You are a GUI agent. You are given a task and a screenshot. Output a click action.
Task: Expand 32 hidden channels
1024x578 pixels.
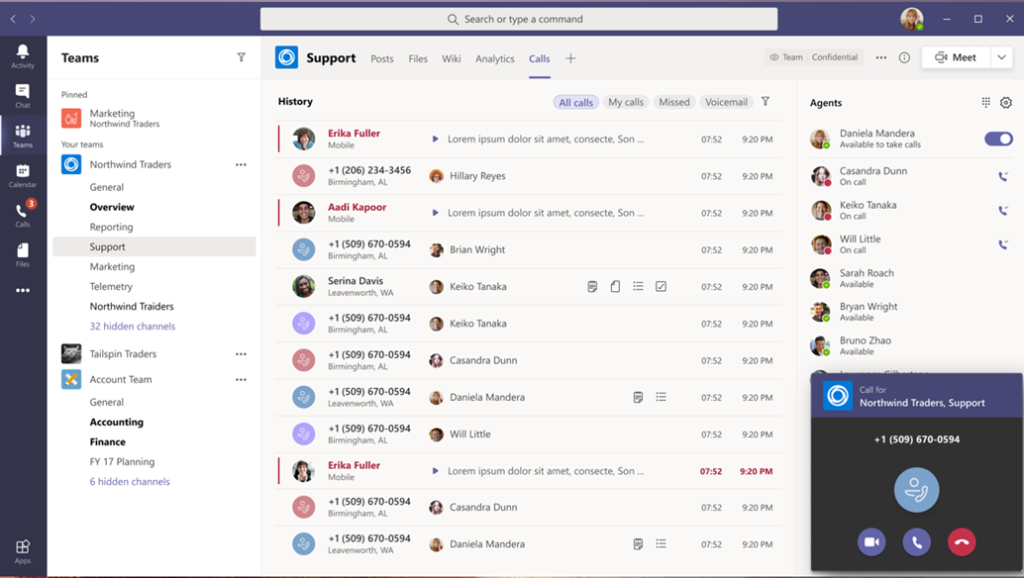[x=133, y=326]
